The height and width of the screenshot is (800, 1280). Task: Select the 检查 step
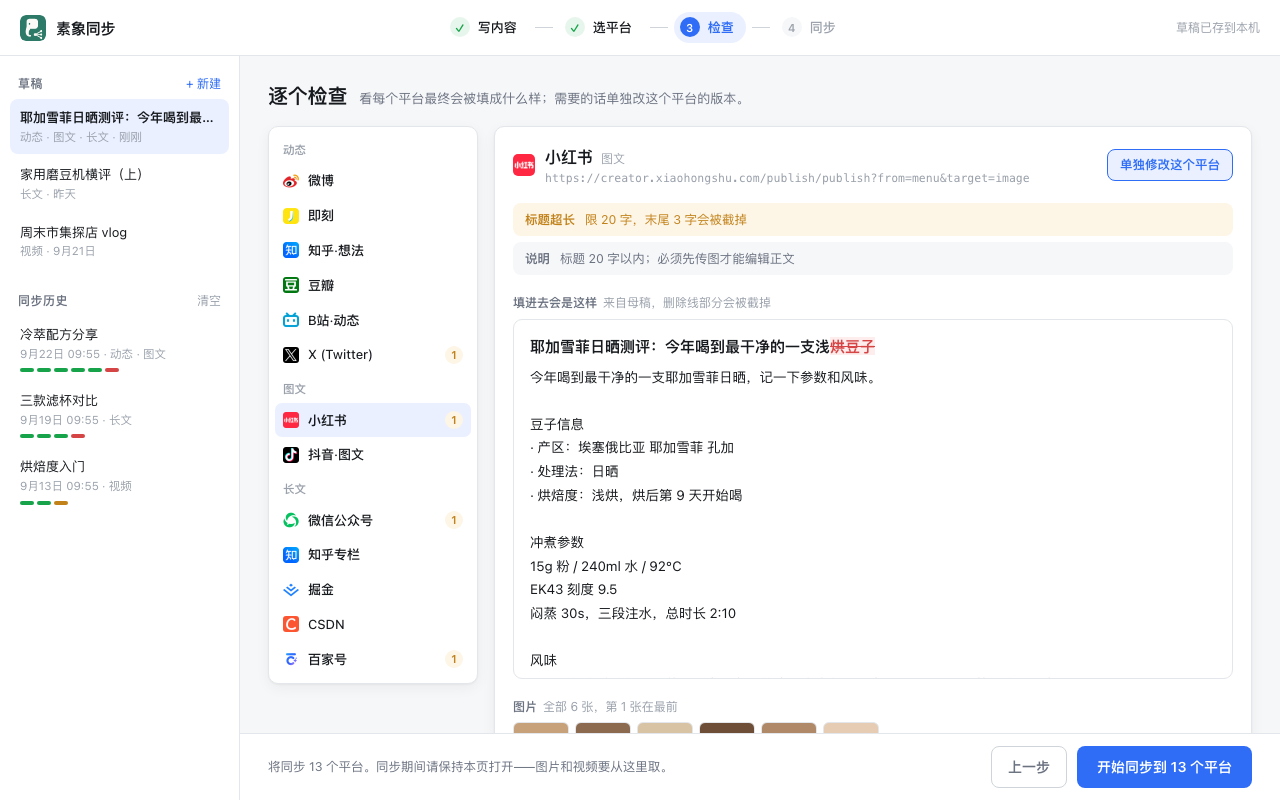click(710, 28)
